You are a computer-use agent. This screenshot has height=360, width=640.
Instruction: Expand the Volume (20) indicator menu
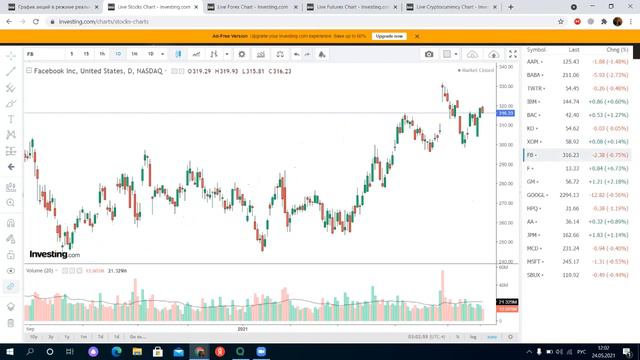pyautogui.click(x=57, y=271)
